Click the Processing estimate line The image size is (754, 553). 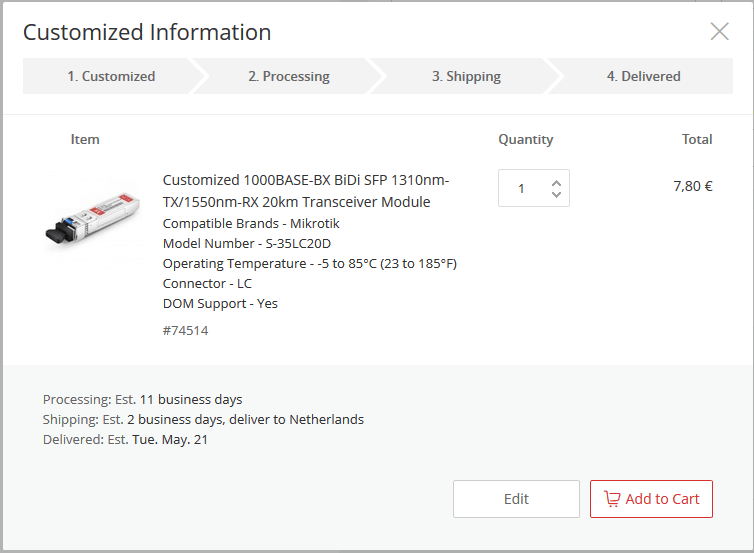click(x=142, y=399)
